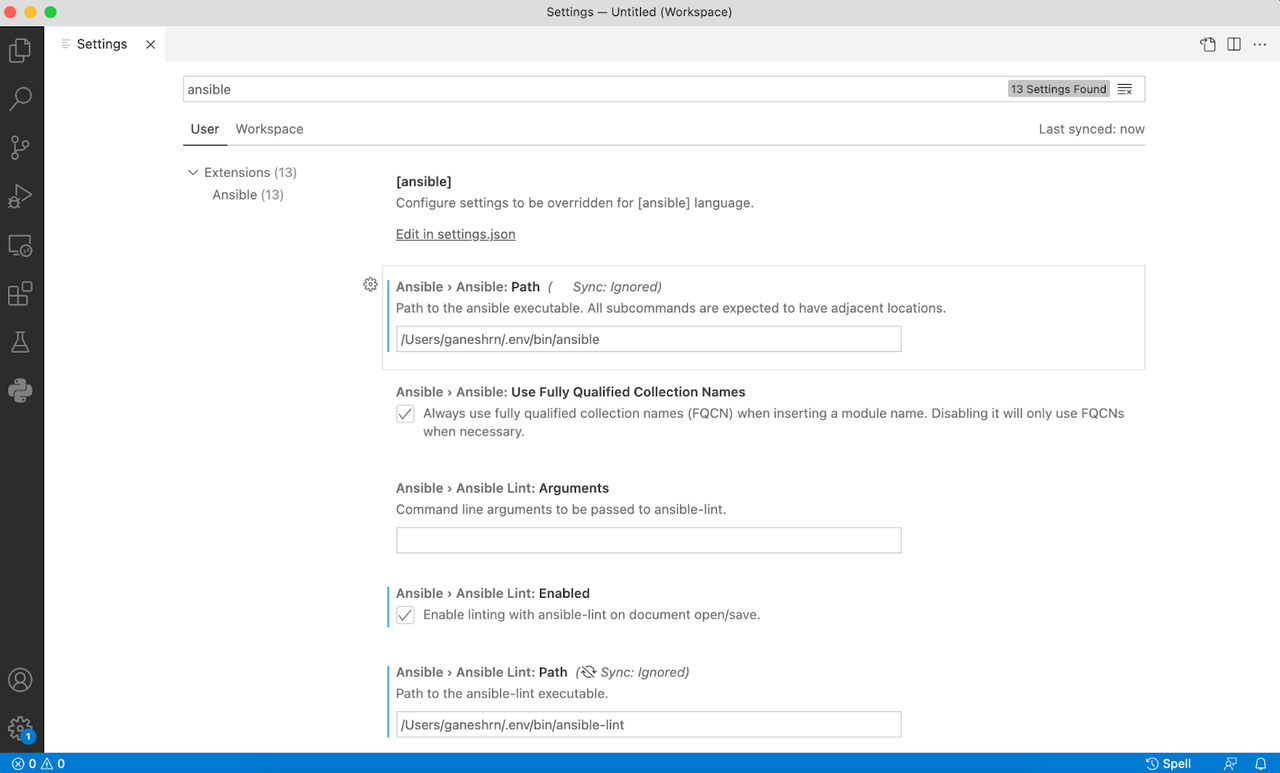Open the filter settings icon in search bar
This screenshot has height=773, width=1280.
1124,88
